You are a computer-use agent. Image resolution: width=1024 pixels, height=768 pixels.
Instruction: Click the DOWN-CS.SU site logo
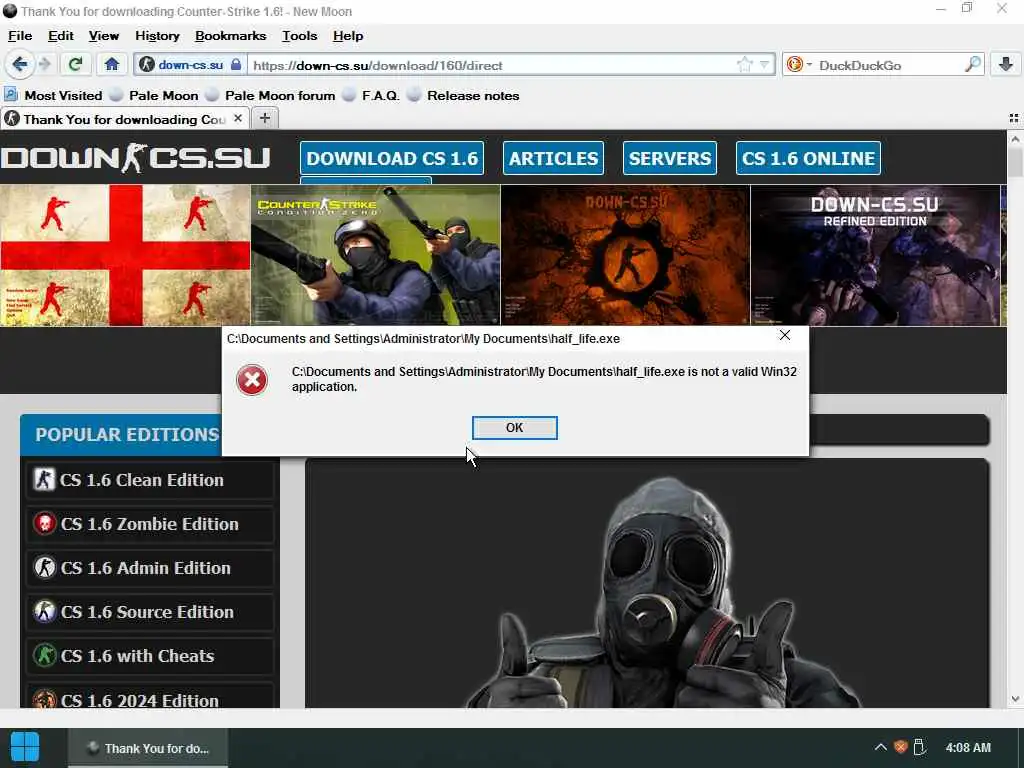[x=135, y=158]
